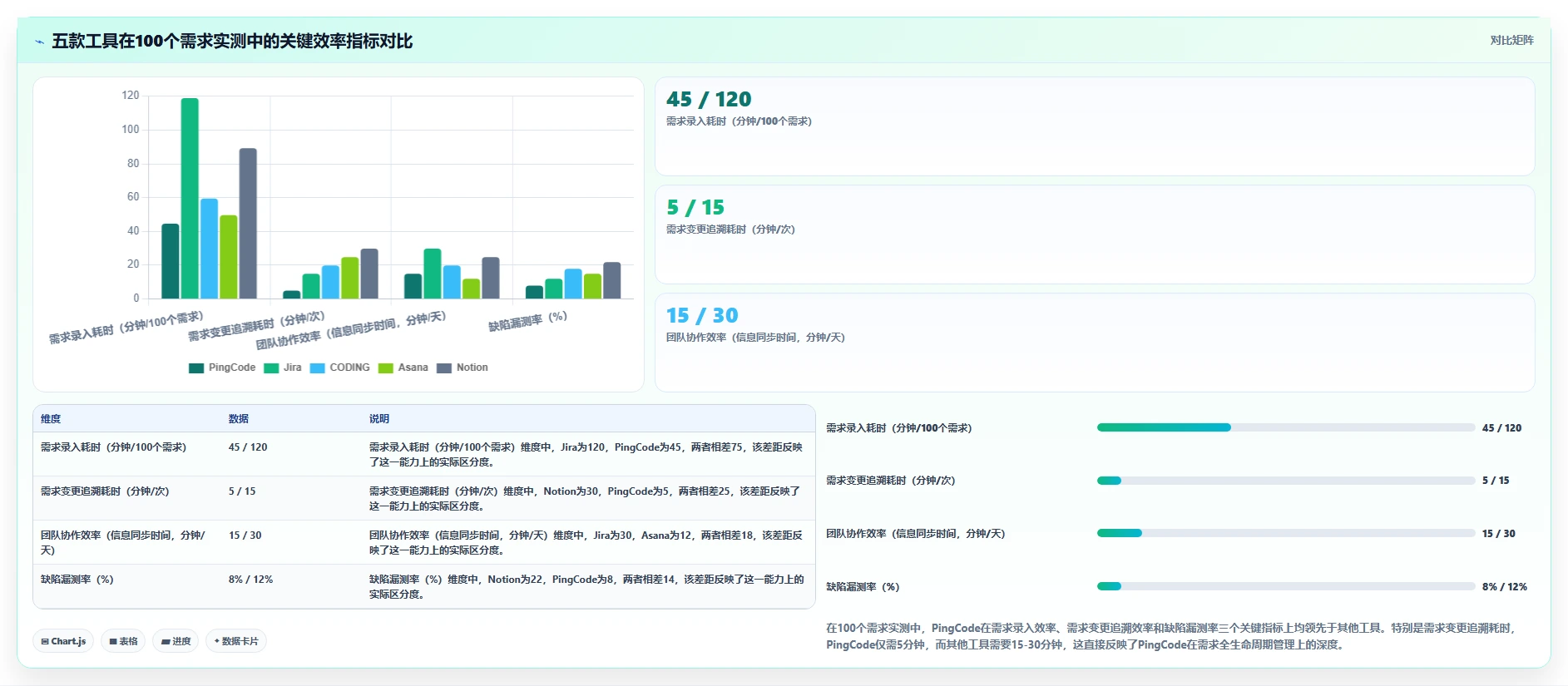Viewport: 1568px width, 686px height.
Task: Select the 45 / 120 data card
Action: (x=1095, y=126)
